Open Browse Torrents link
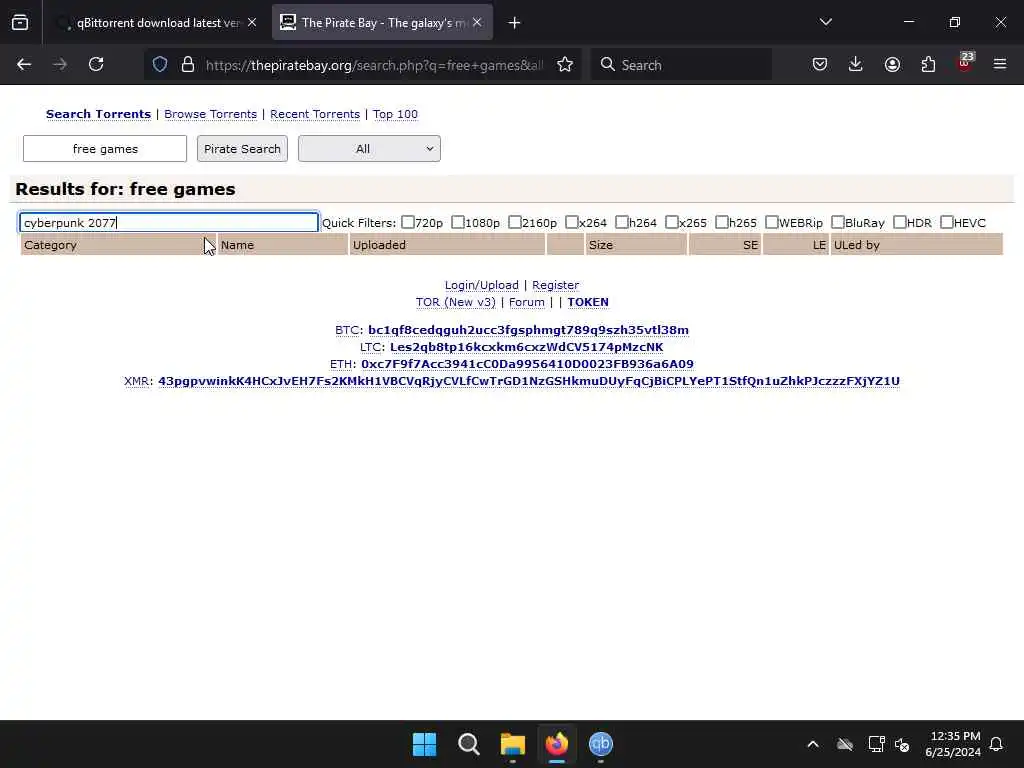 pyautogui.click(x=210, y=114)
